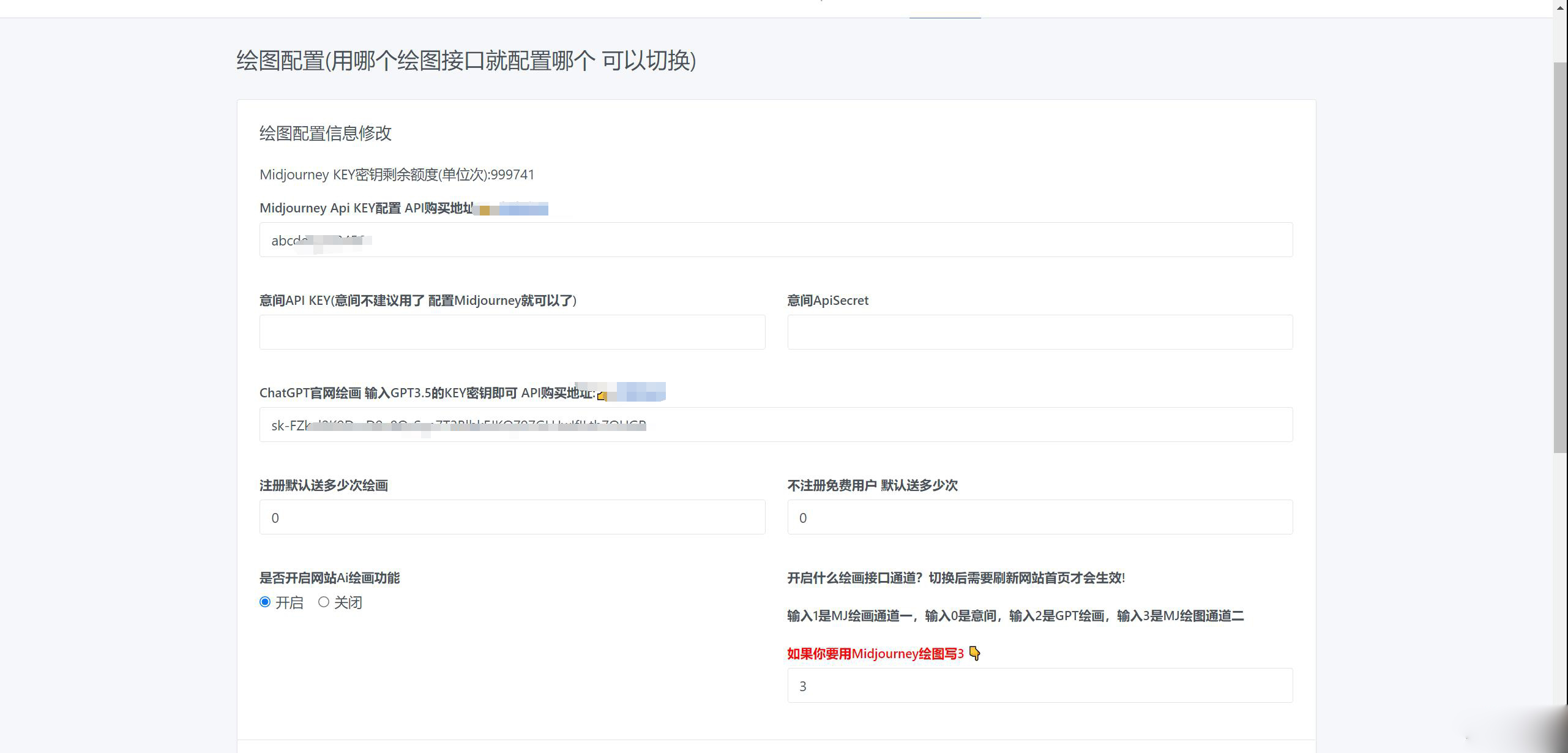Click the 绘图配置信息修改 heading
Screen dimensions: 1568x753
pyautogui.click(x=326, y=133)
